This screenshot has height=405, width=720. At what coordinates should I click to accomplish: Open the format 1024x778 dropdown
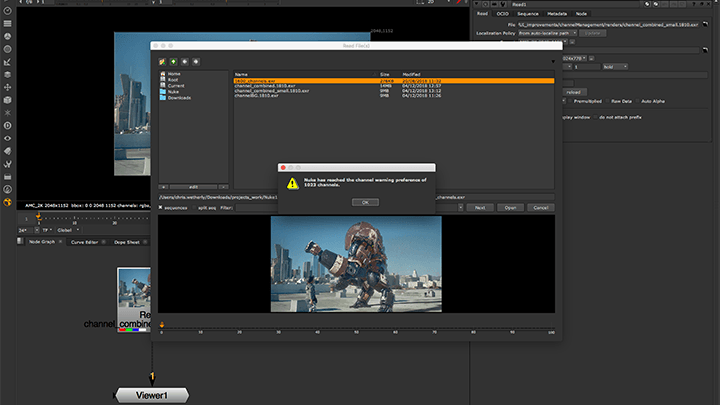click(x=574, y=58)
